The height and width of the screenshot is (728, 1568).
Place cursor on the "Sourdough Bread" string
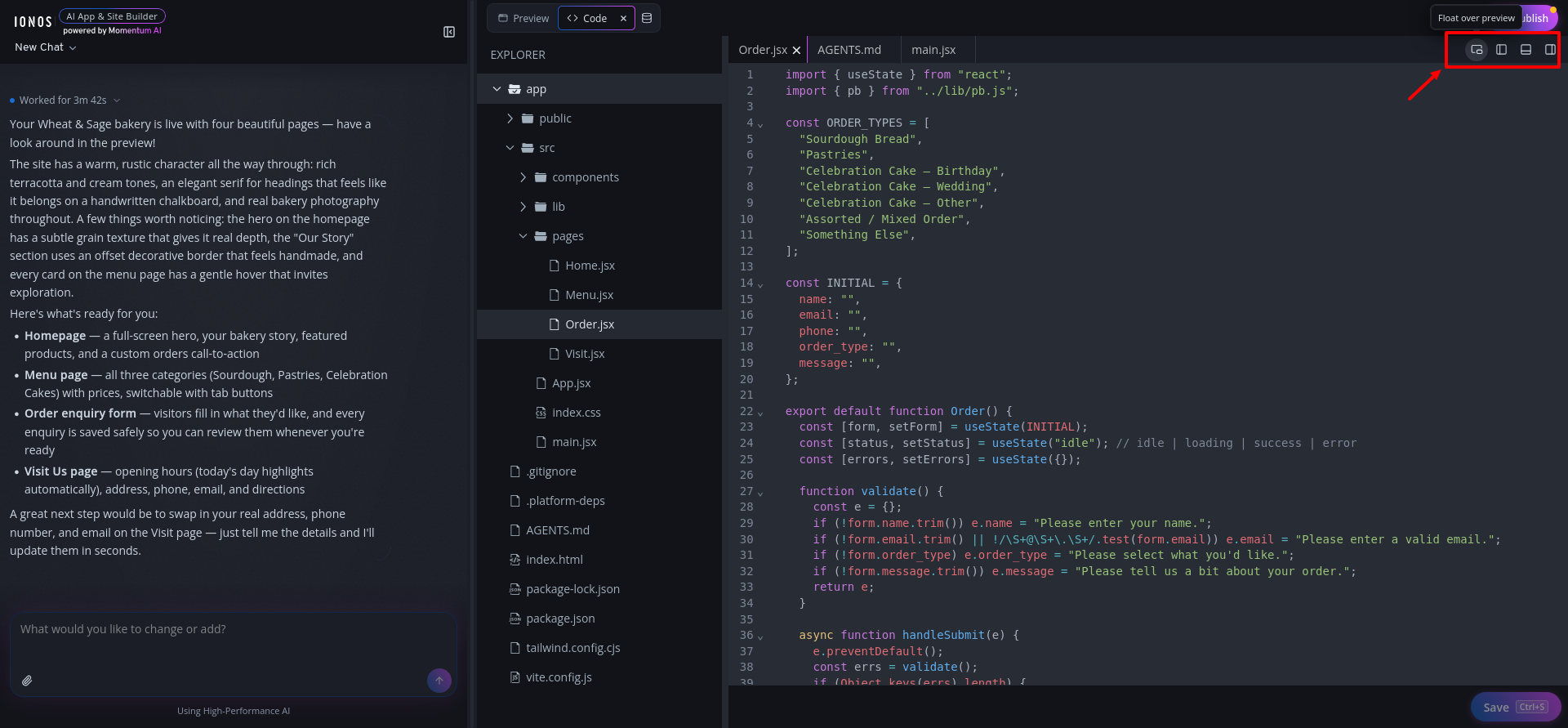click(857, 139)
